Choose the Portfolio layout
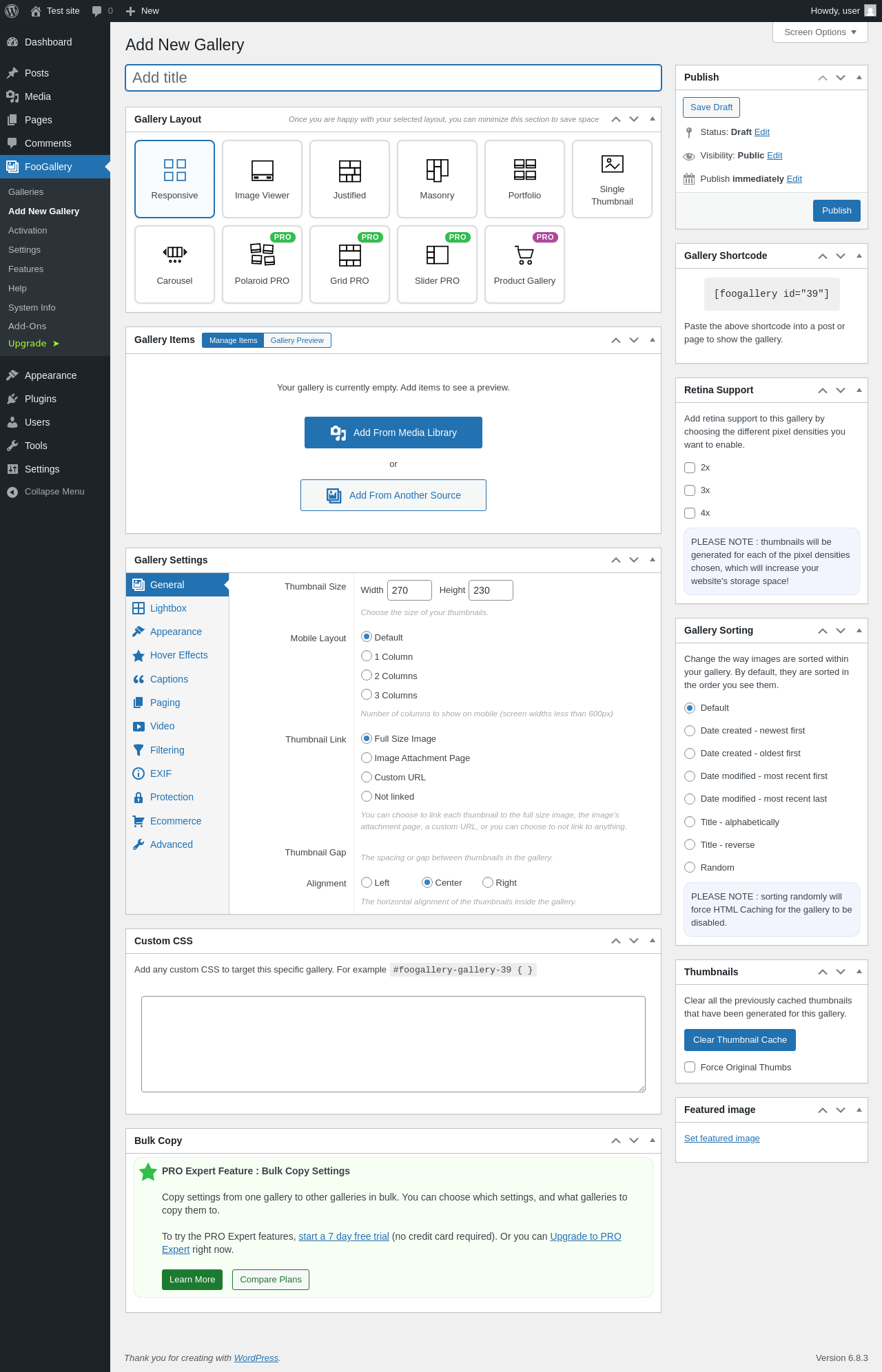The height and width of the screenshot is (1372, 882). [x=524, y=179]
